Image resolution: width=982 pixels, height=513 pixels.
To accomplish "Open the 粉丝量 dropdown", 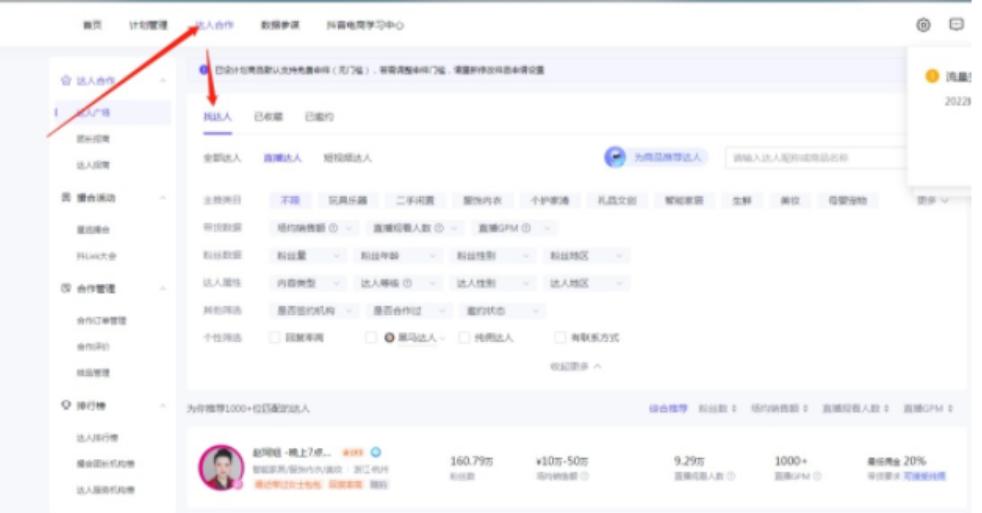I will coord(308,256).
